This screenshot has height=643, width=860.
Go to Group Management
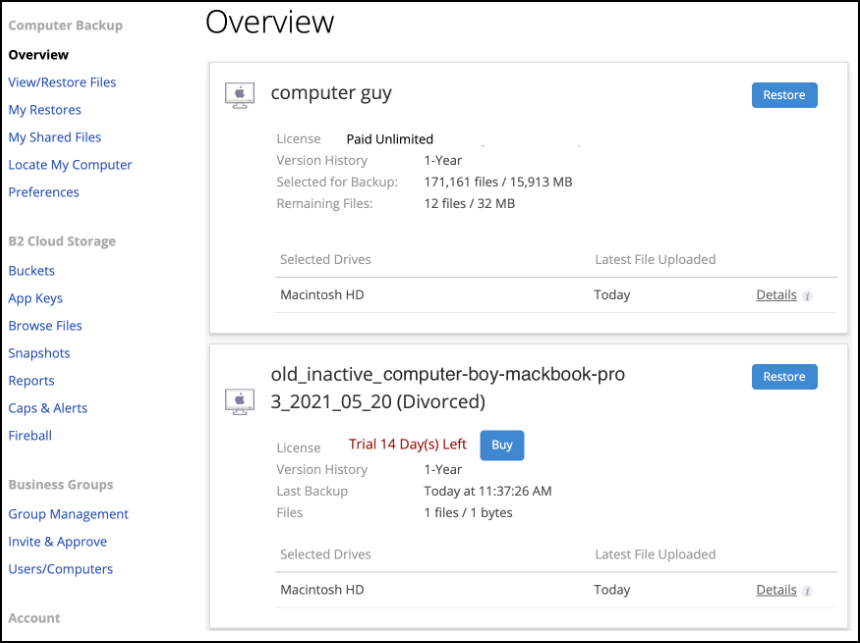click(68, 514)
